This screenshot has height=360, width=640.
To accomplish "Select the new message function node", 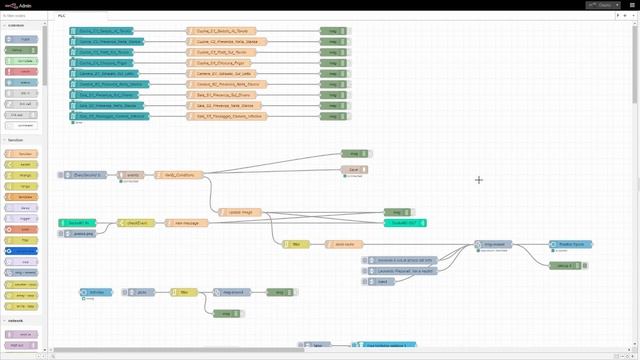I will 187,223.
